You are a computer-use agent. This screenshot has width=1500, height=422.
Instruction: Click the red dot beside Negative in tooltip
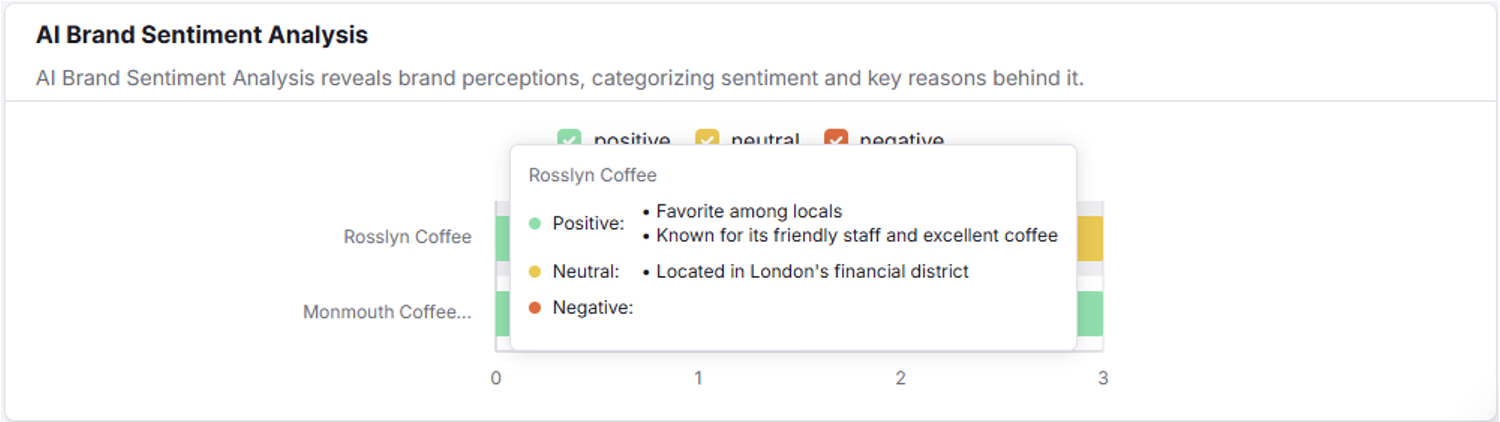click(x=535, y=308)
